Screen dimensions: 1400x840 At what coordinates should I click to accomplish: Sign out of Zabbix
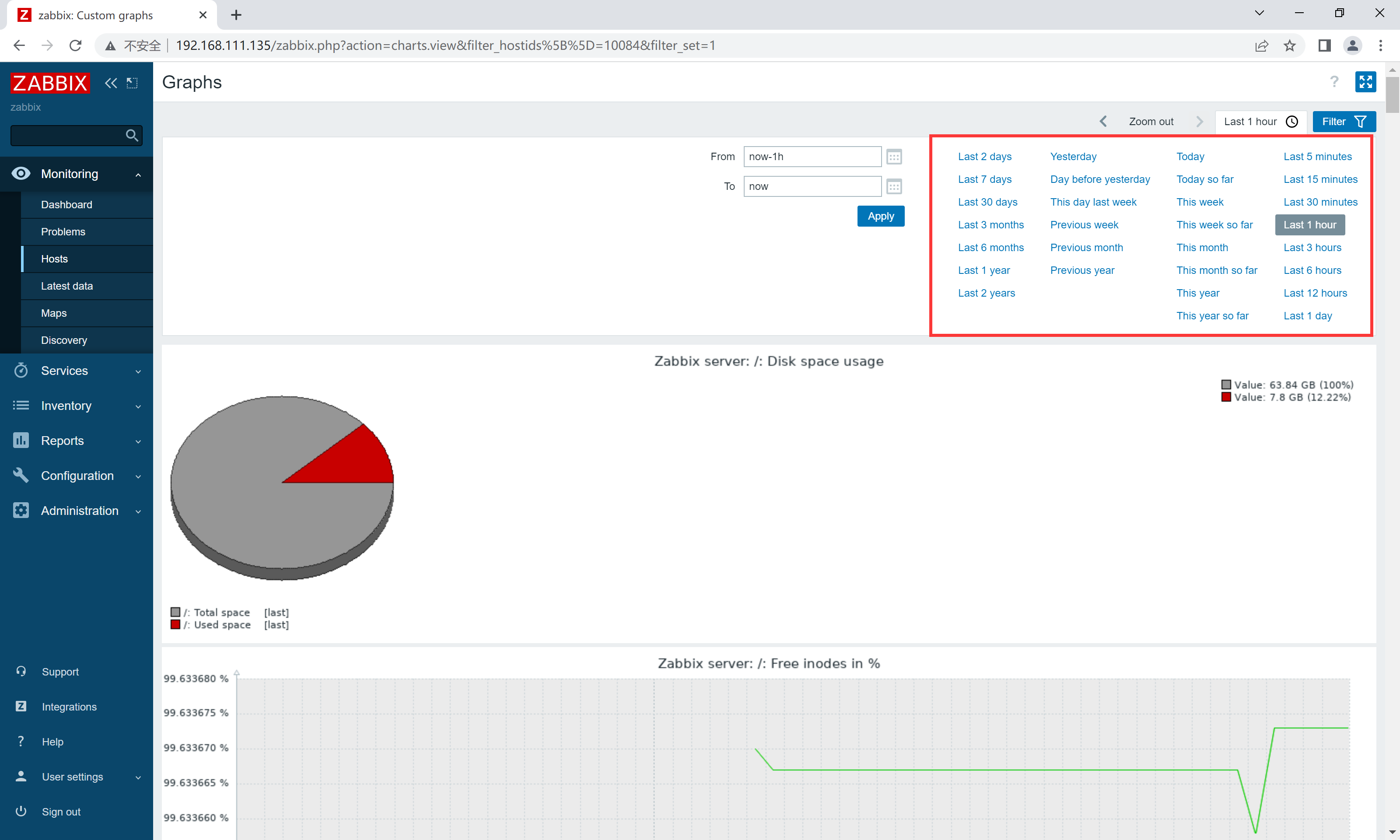pos(61,812)
